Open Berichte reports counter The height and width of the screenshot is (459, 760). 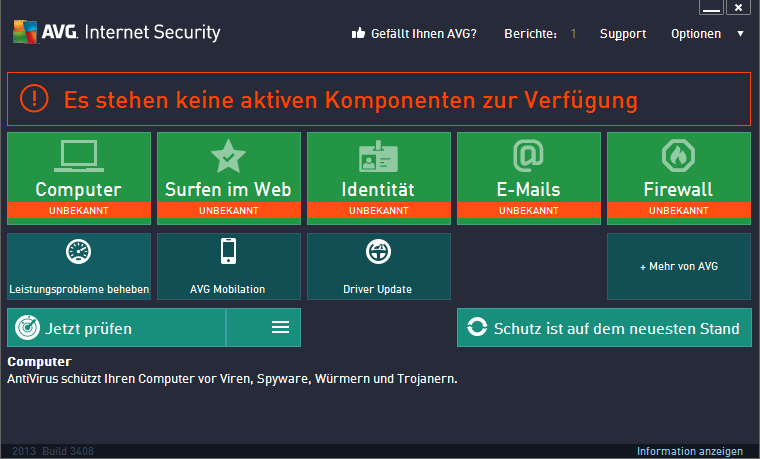coord(540,34)
